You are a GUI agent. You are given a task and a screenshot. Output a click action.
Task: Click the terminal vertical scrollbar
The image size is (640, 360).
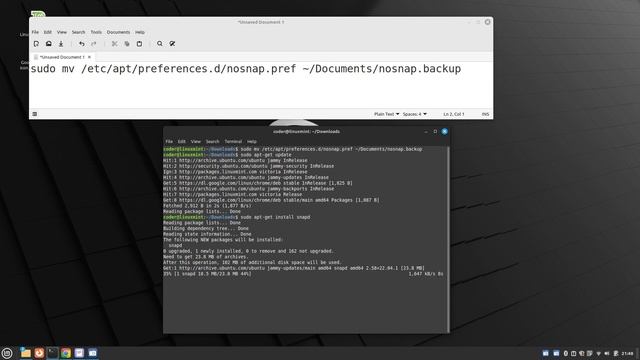coord(448,239)
